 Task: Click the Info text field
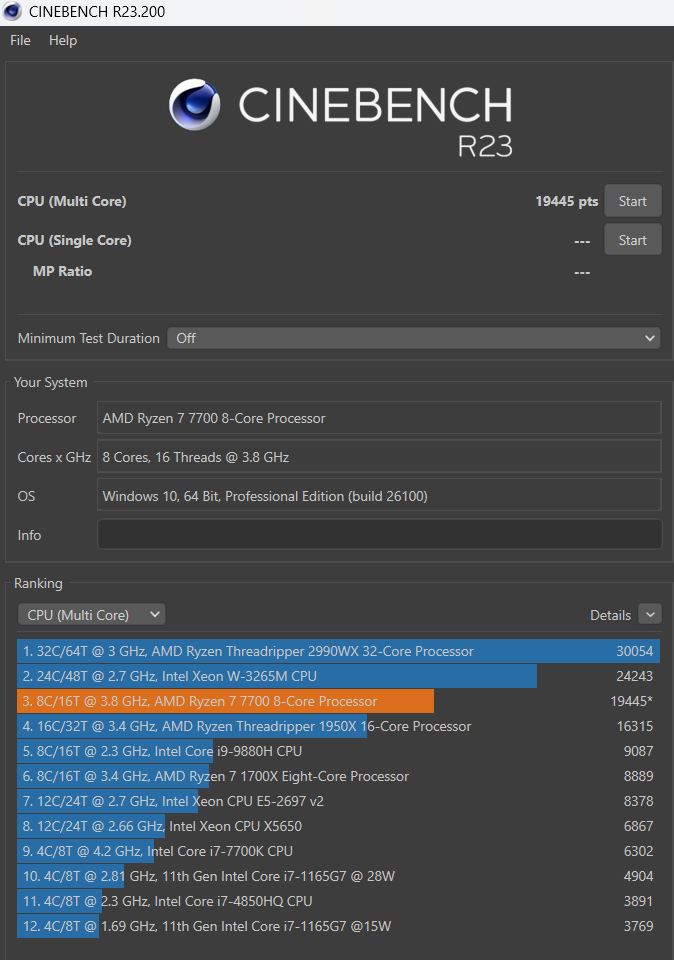pyautogui.click(x=379, y=535)
